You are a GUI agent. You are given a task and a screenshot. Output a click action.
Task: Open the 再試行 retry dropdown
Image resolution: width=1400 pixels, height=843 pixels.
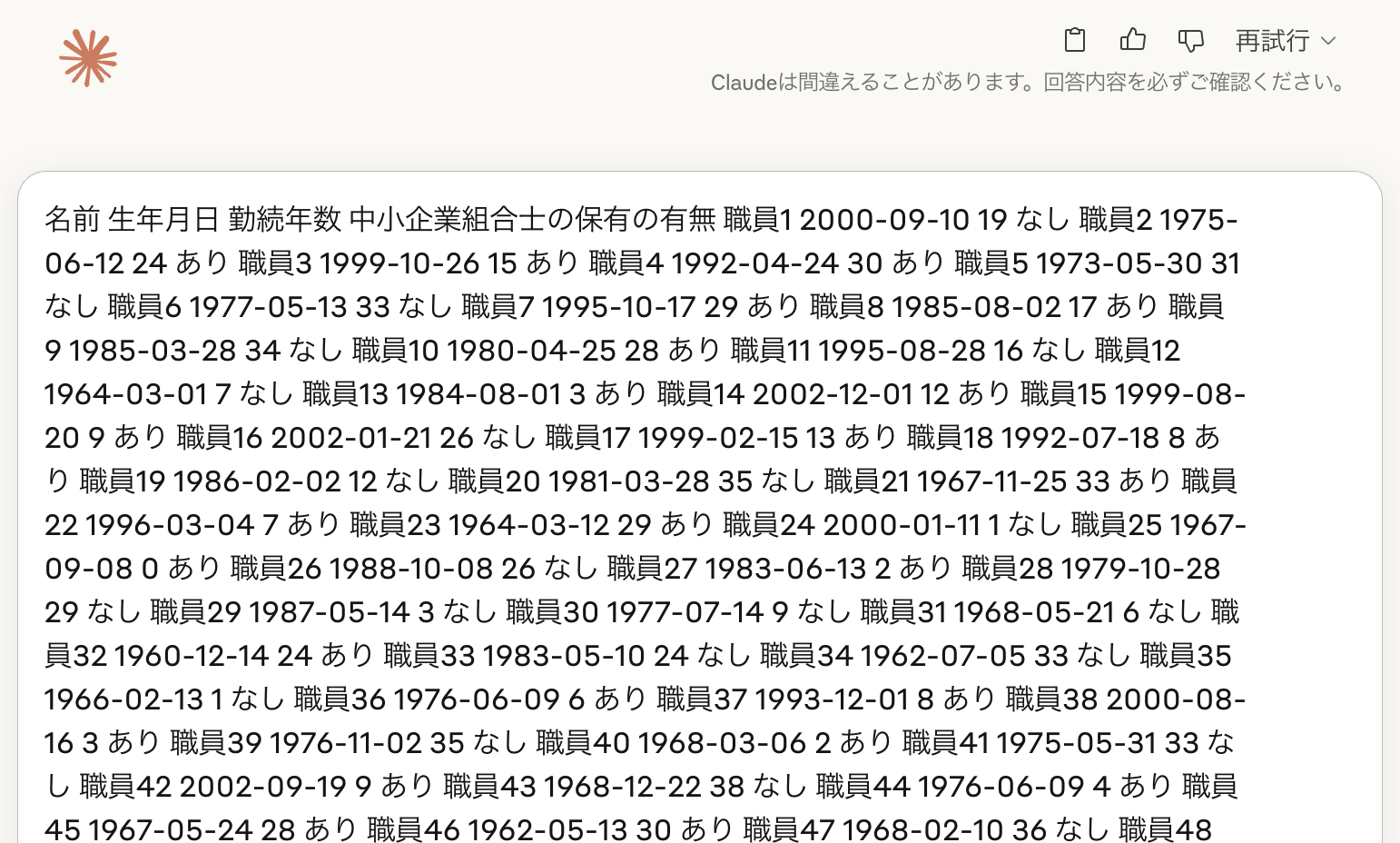tap(1286, 41)
